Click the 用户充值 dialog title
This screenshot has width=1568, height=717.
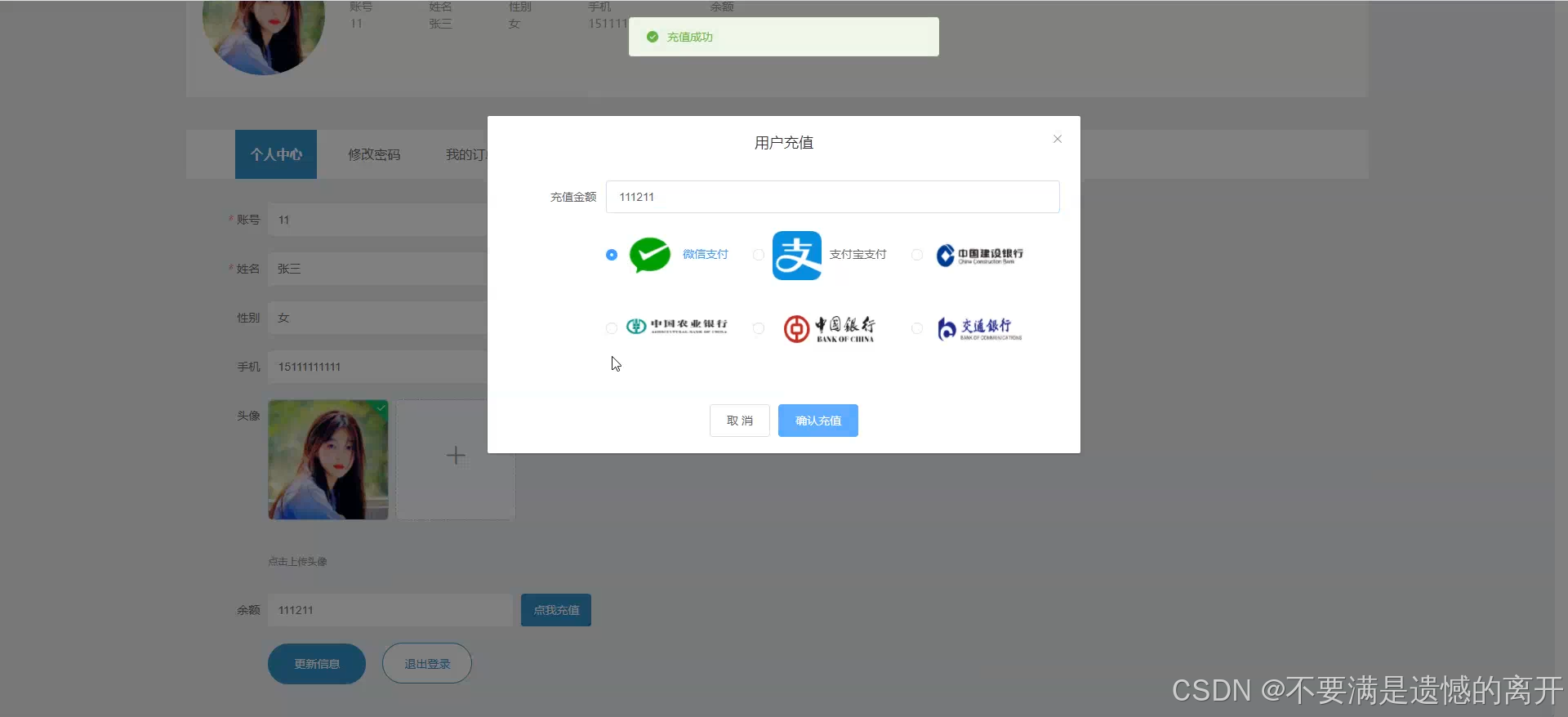click(784, 143)
